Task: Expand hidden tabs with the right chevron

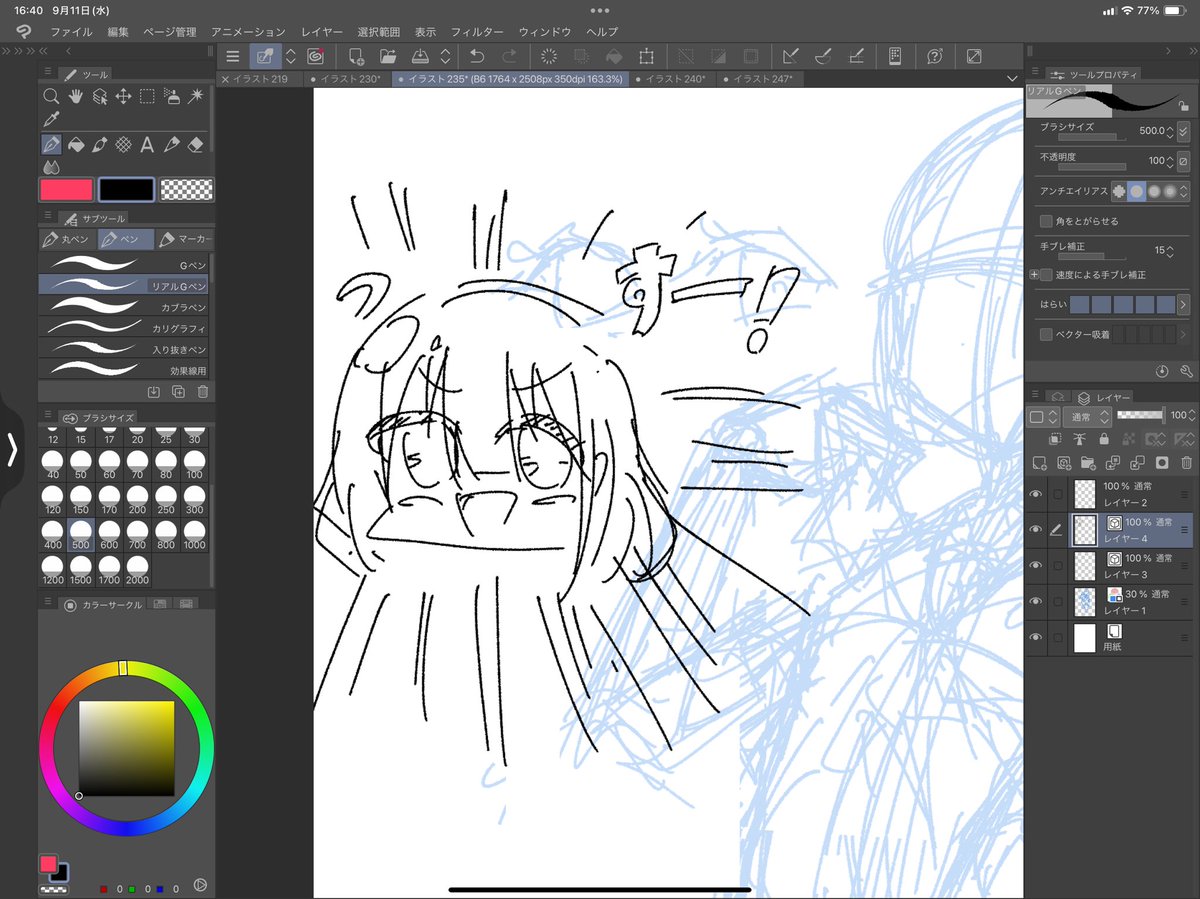Action: coord(1168,50)
